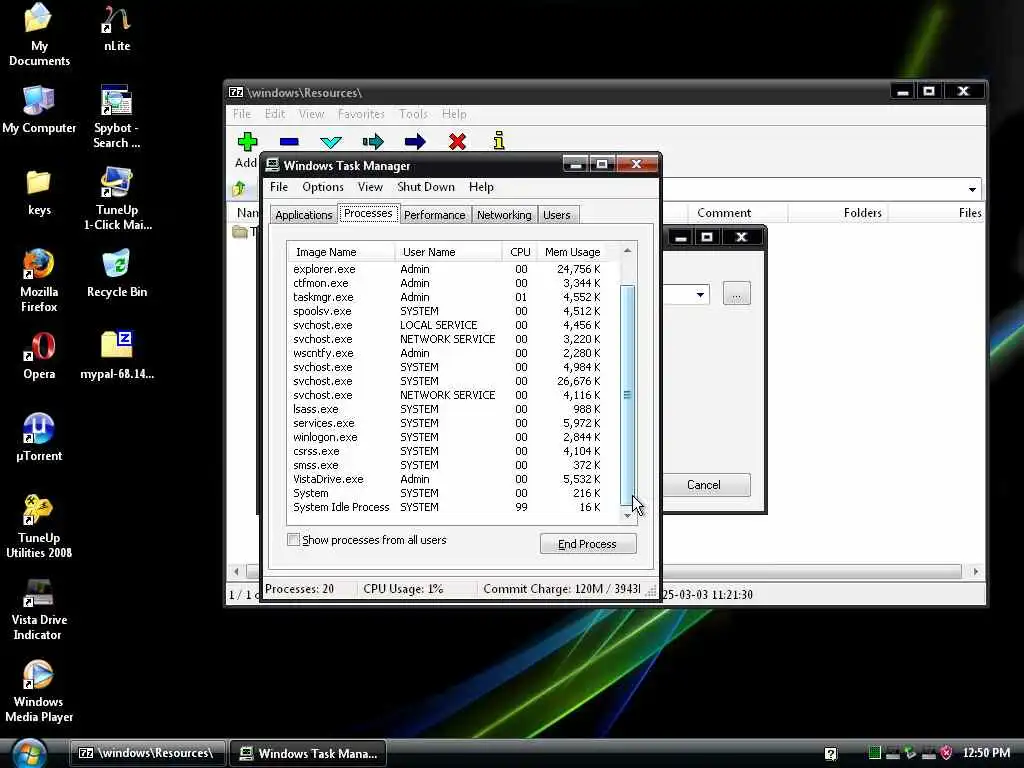Select mypal-68.14 archive on desktop
Viewport: 1024px width, 768px height.
[x=117, y=356]
